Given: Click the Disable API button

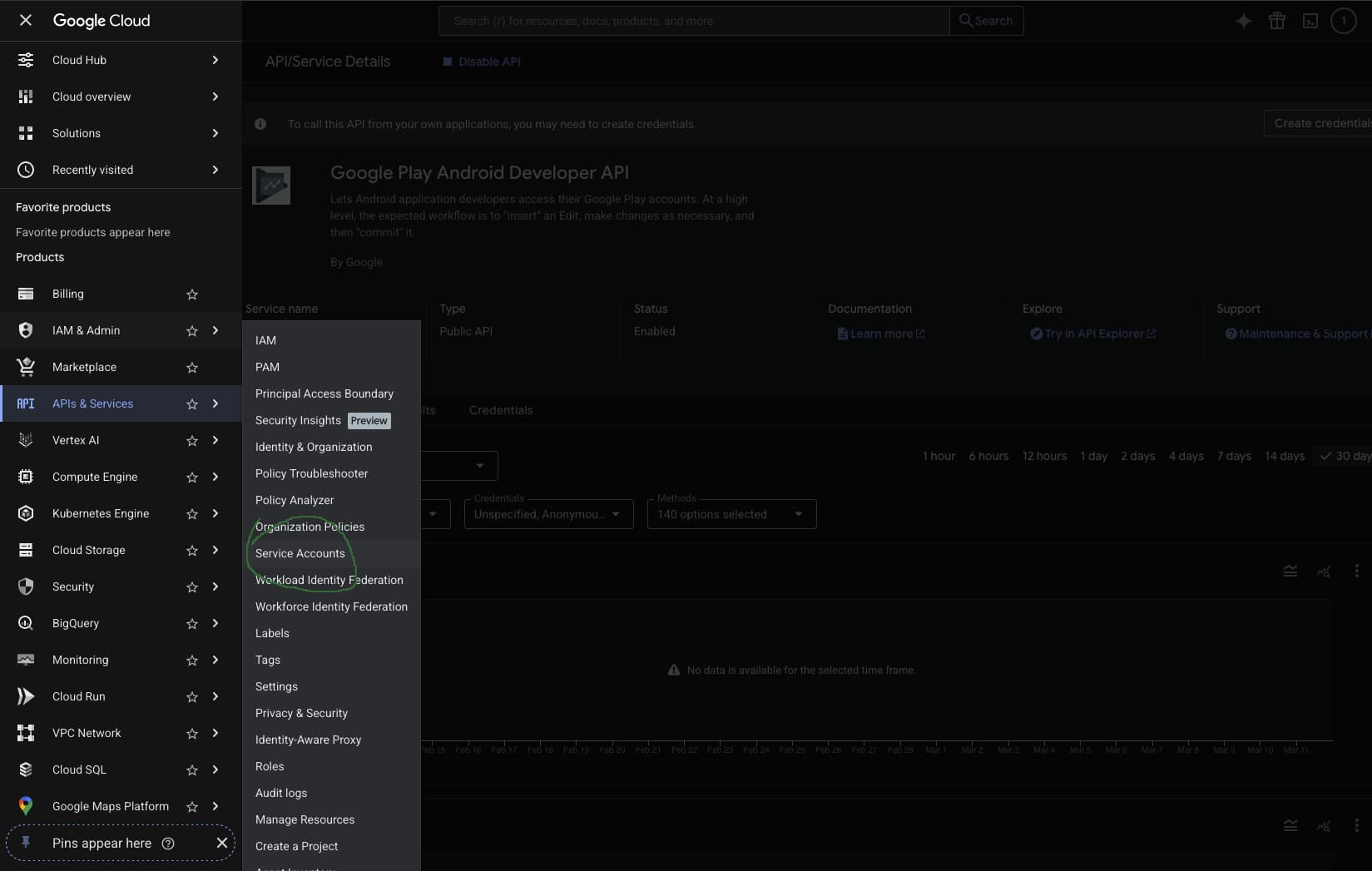Looking at the screenshot, I should pos(482,62).
